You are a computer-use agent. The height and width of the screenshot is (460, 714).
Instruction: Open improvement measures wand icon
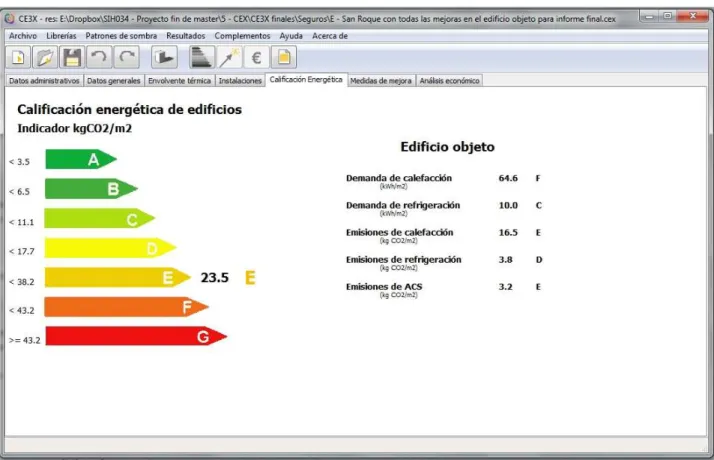coord(229,57)
